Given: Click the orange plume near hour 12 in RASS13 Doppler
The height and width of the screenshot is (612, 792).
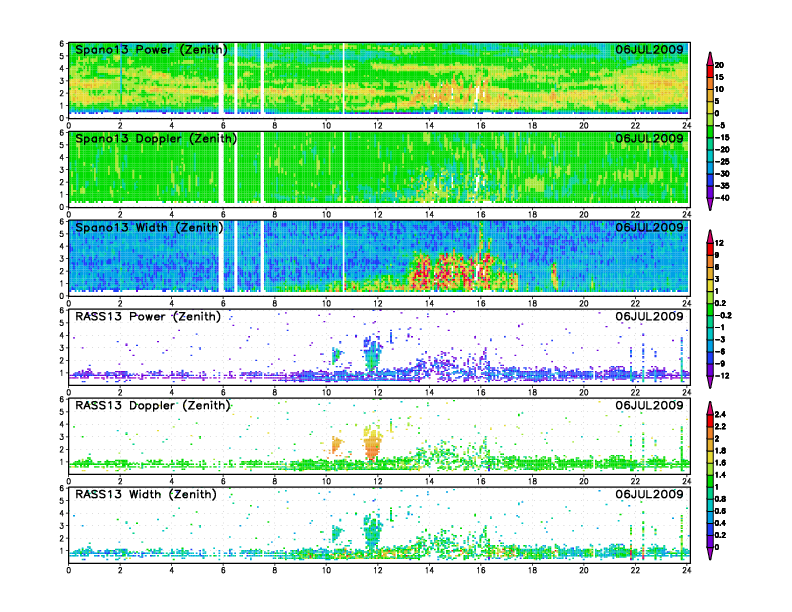Looking at the screenshot, I should click(372, 443).
